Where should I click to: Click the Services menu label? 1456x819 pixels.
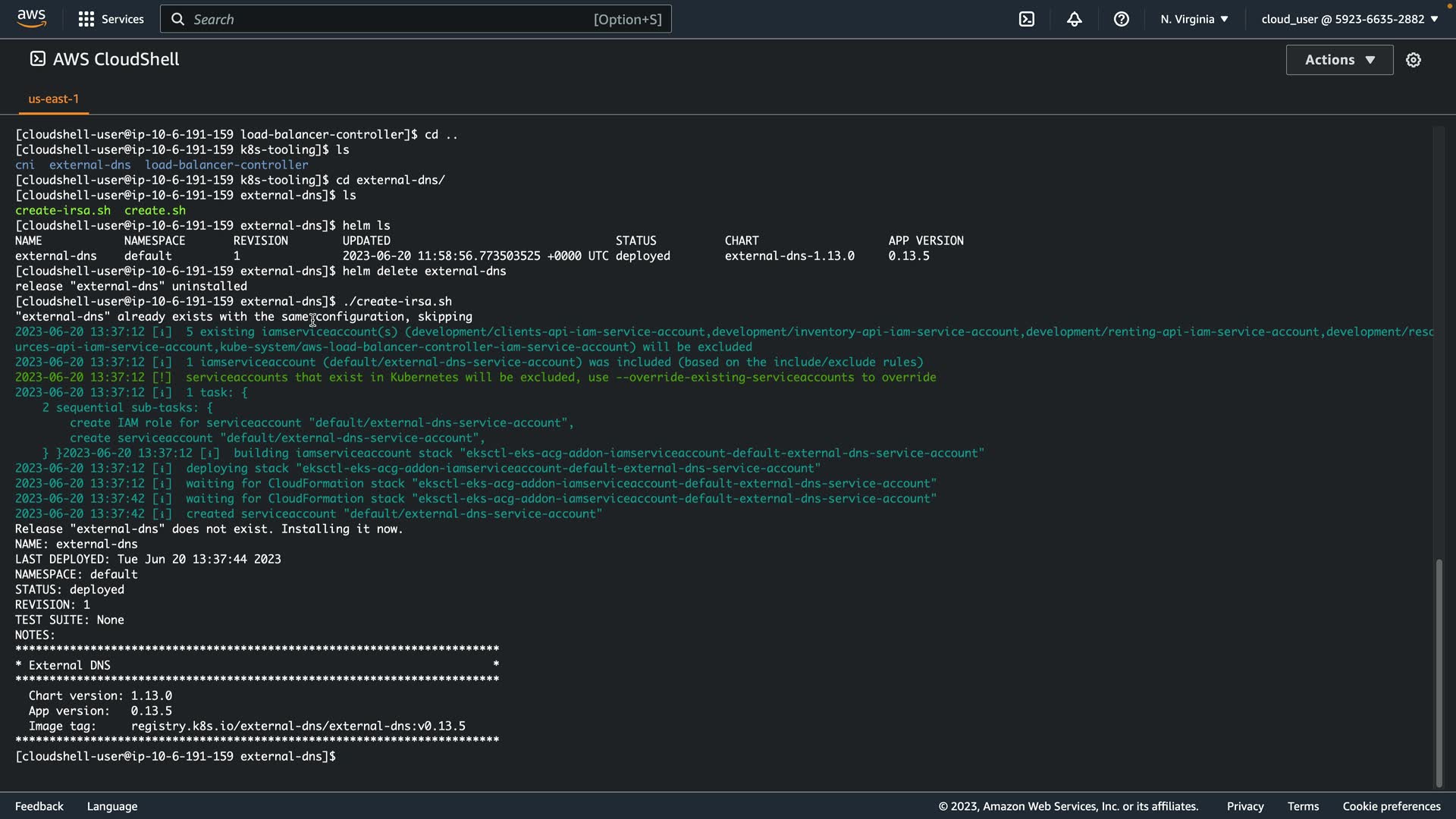[122, 19]
